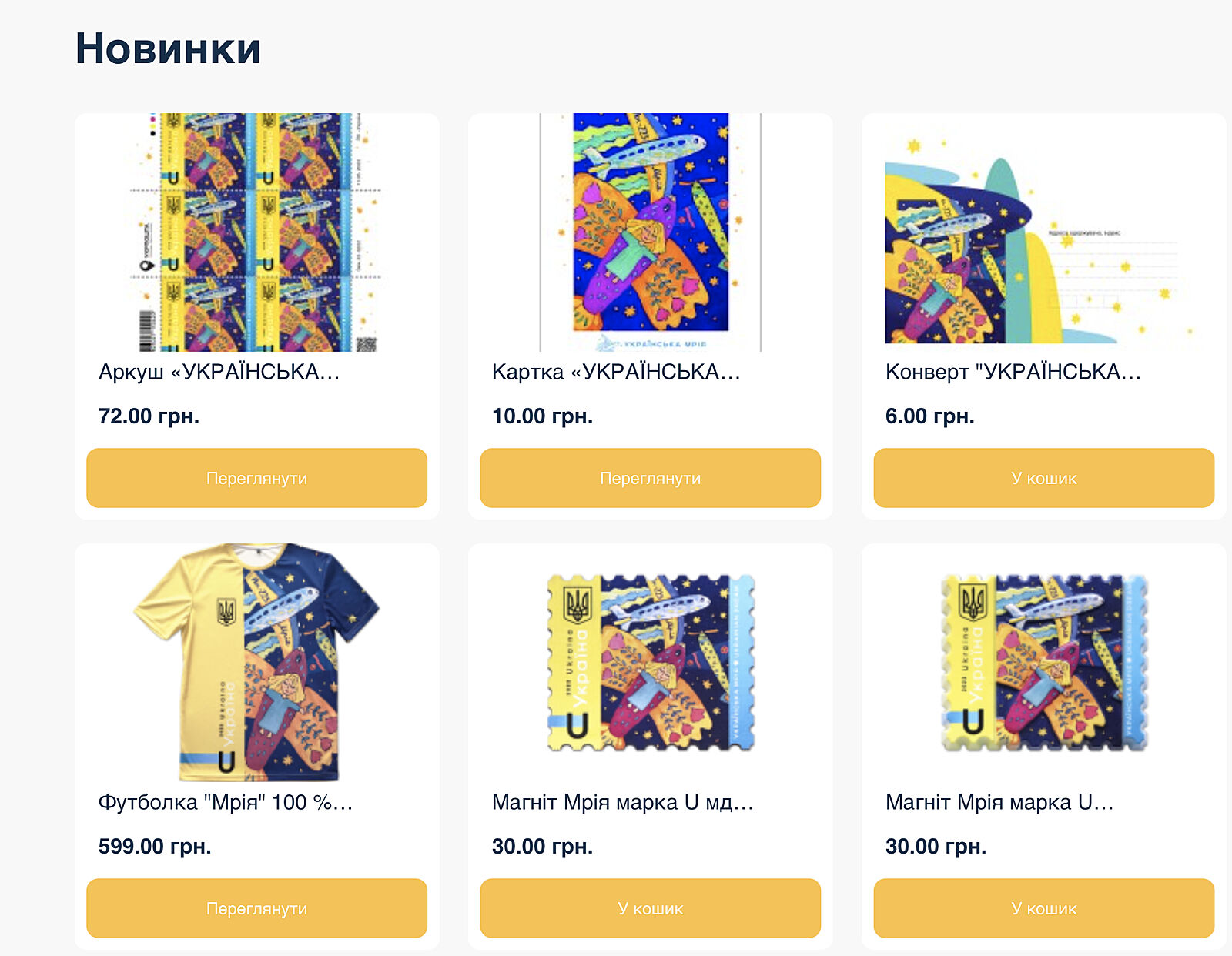Add the 6.00 грн Конверт to the cart
Image resolution: width=1232 pixels, height=956 pixels.
pyautogui.click(x=1043, y=478)
